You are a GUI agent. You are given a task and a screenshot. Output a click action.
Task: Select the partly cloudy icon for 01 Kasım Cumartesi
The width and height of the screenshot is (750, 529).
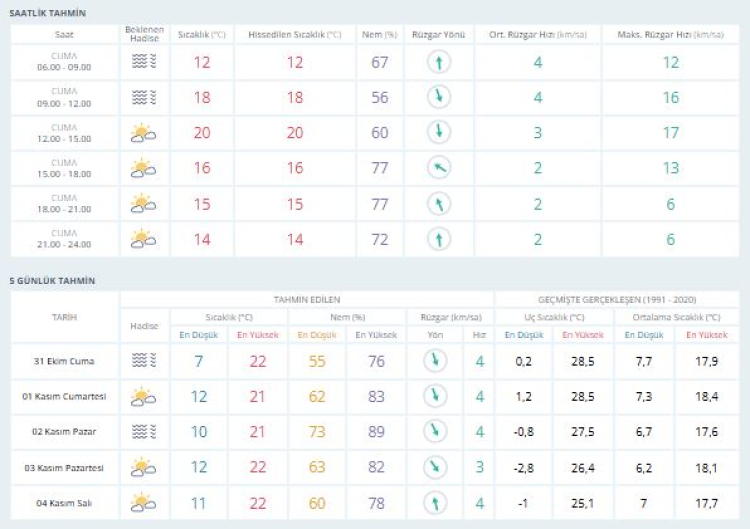(144, 397)
